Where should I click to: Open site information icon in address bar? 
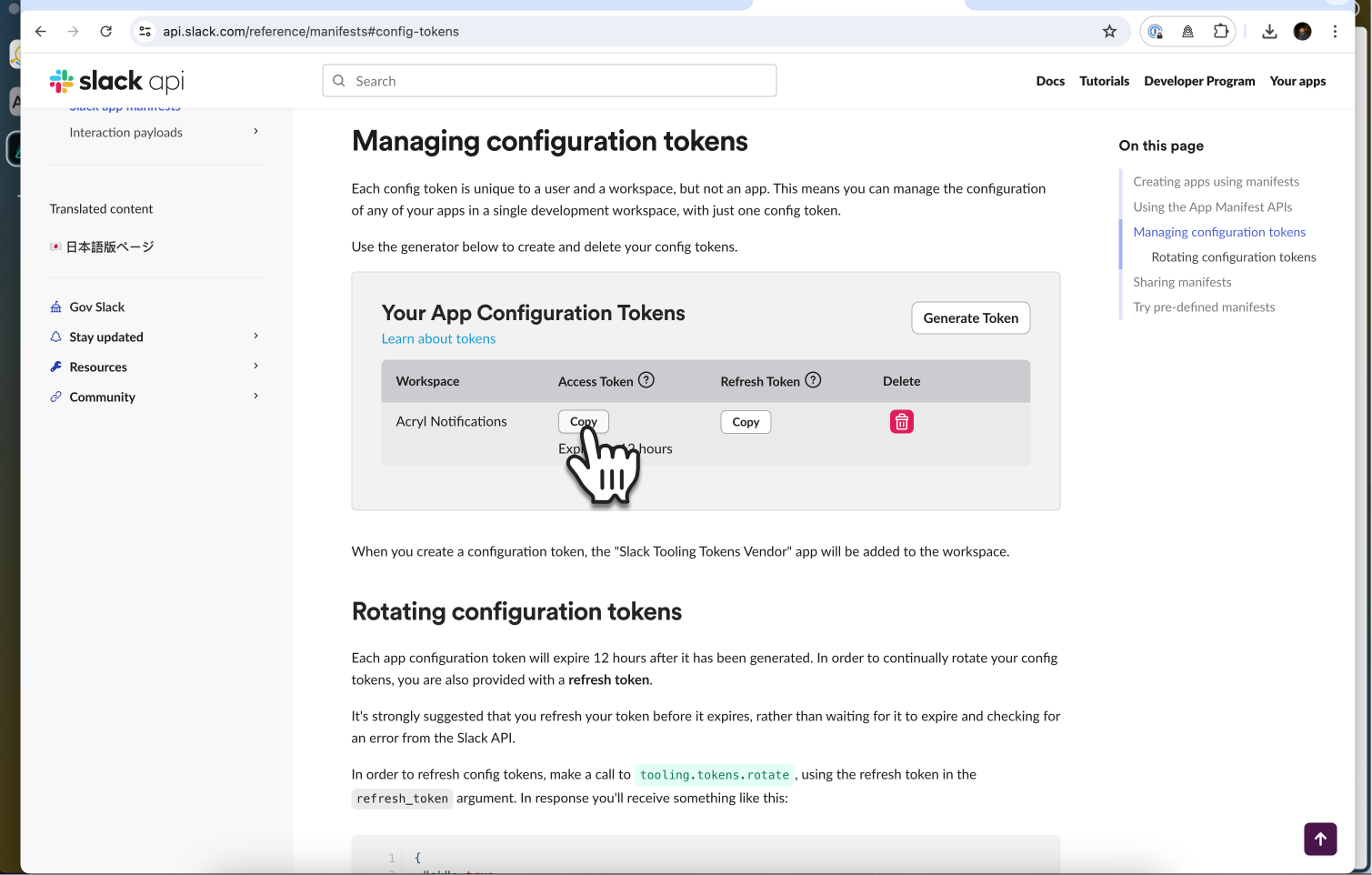pyautogui.click(x=145, y=31)
